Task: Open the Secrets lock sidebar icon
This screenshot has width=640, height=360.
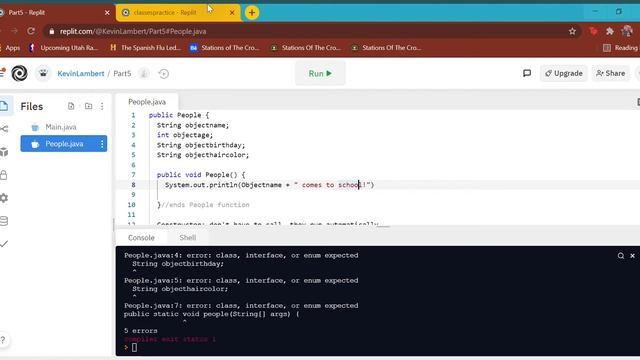Action: tap(4, 175)
